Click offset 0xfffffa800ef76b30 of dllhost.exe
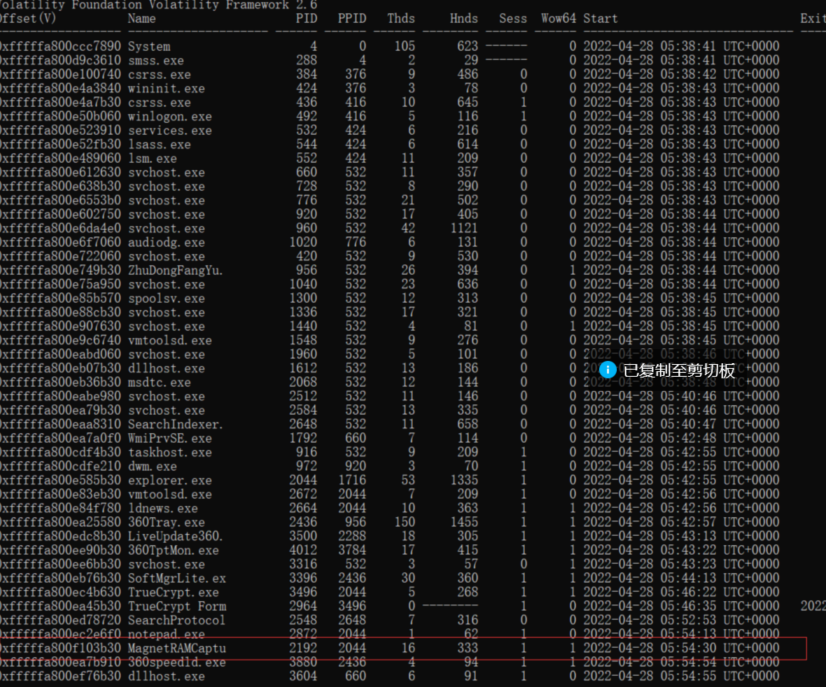This screenshot has height=687, width=826. tap(61, 676)
